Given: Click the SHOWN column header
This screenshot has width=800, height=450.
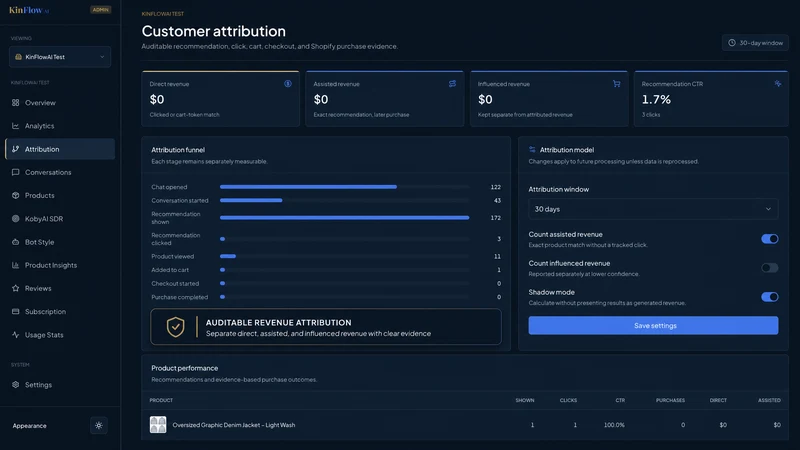Looking at the screenshot, I should [524, 401].
